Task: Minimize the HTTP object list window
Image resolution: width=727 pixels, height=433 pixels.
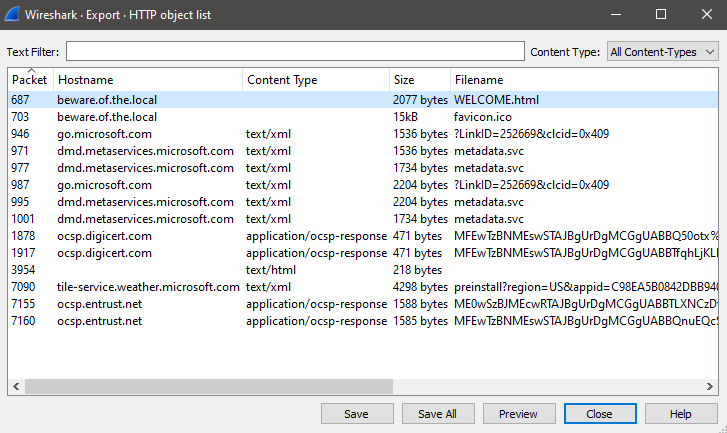Action: pos(616,14)
